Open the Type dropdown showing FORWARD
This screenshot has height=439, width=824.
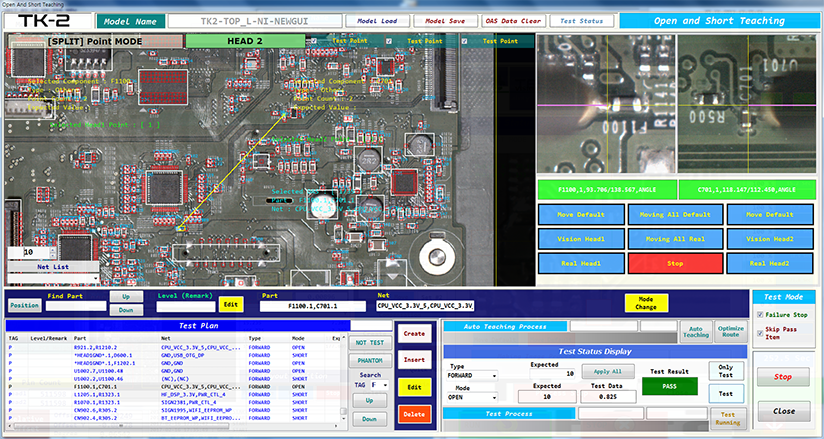tap(474, 375)
